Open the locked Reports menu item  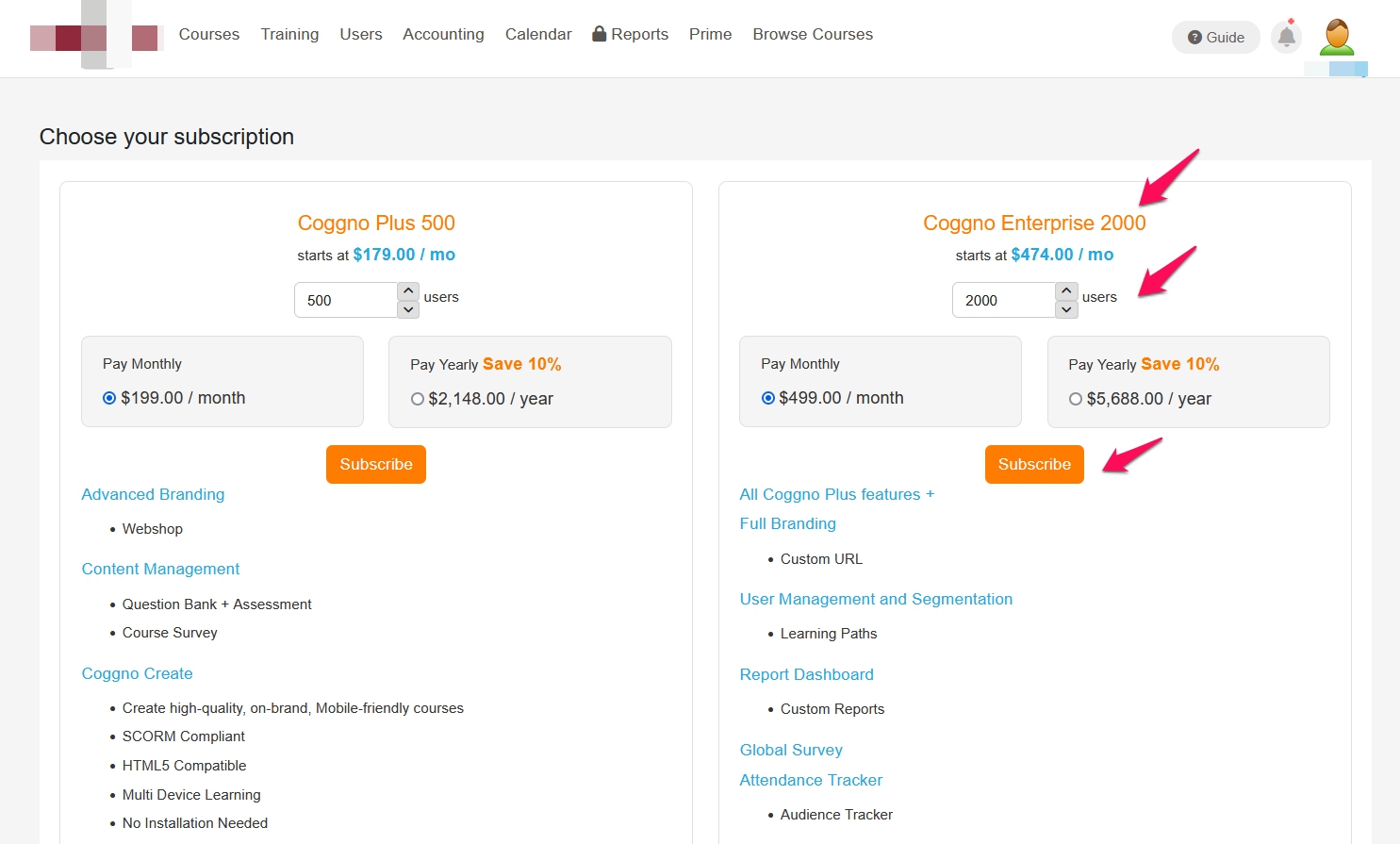[630, 34]
